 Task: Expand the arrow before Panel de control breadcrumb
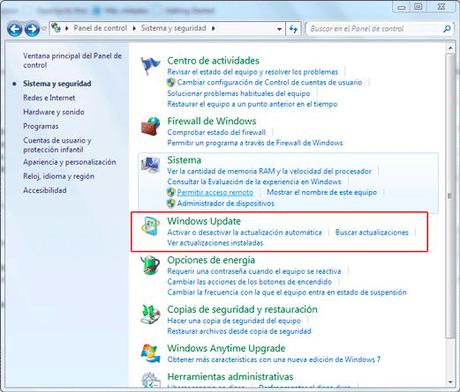(x=67, y=28)
